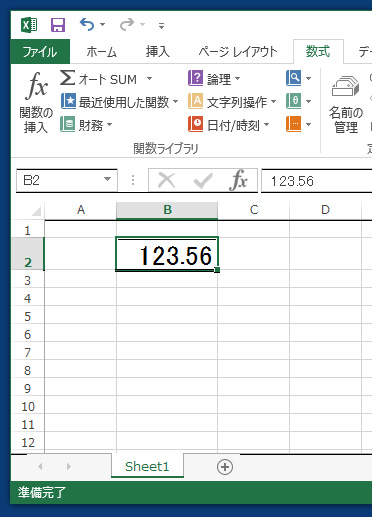Select column B header
The image size is (372, 517).
167,210
